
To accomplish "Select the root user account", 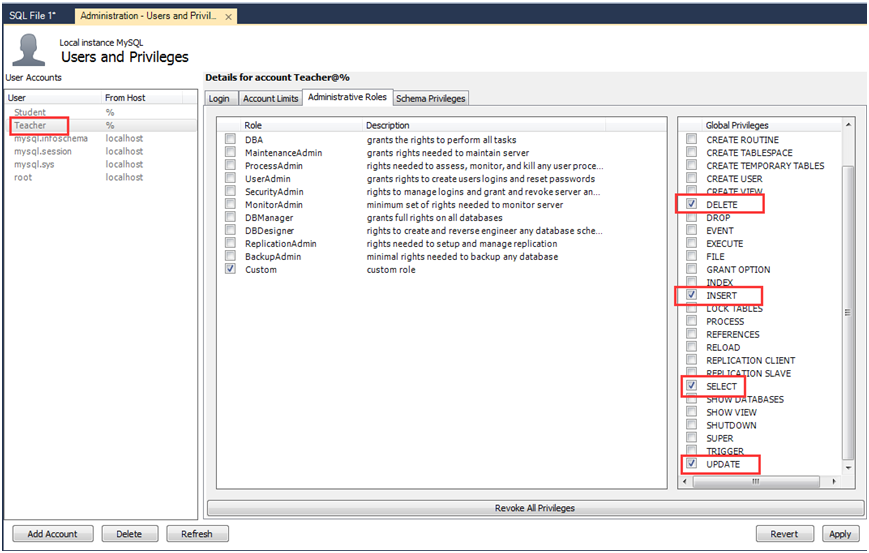I will [x=101, y=177].
